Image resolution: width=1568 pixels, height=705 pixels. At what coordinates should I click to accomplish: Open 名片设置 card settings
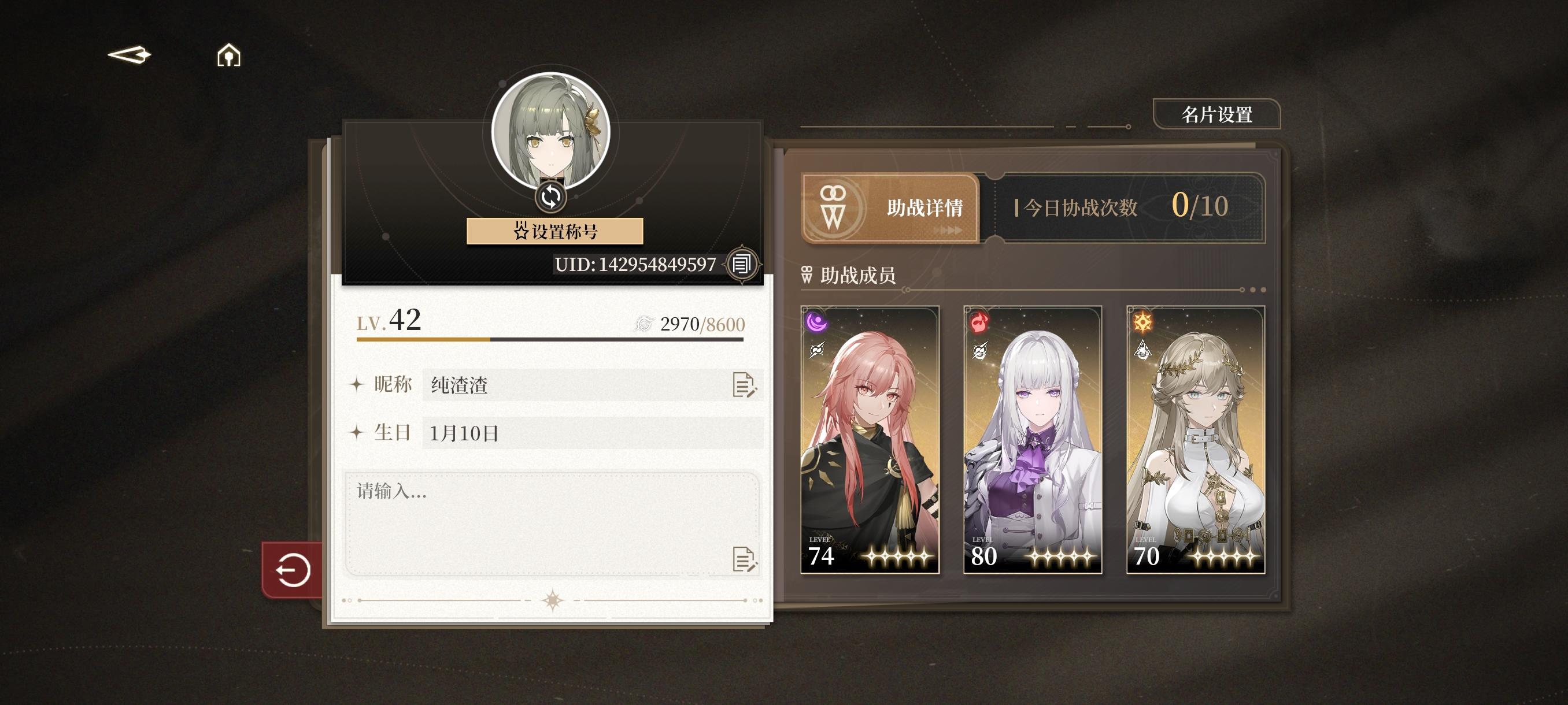tap(1217, 114)
